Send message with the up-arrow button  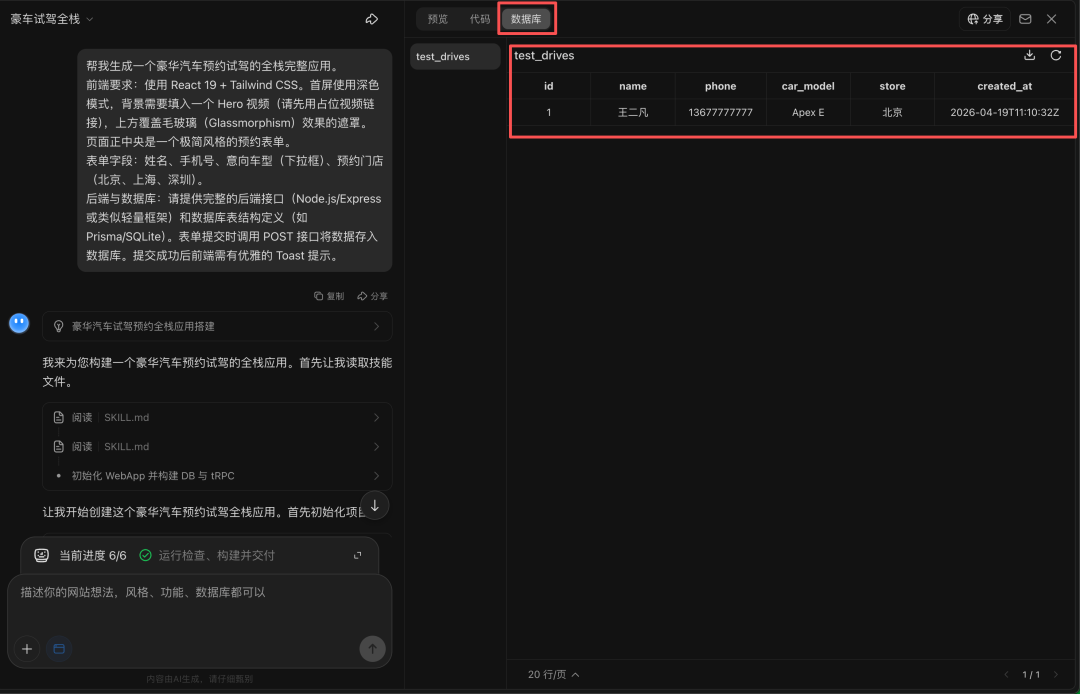(x=371, y=649)
